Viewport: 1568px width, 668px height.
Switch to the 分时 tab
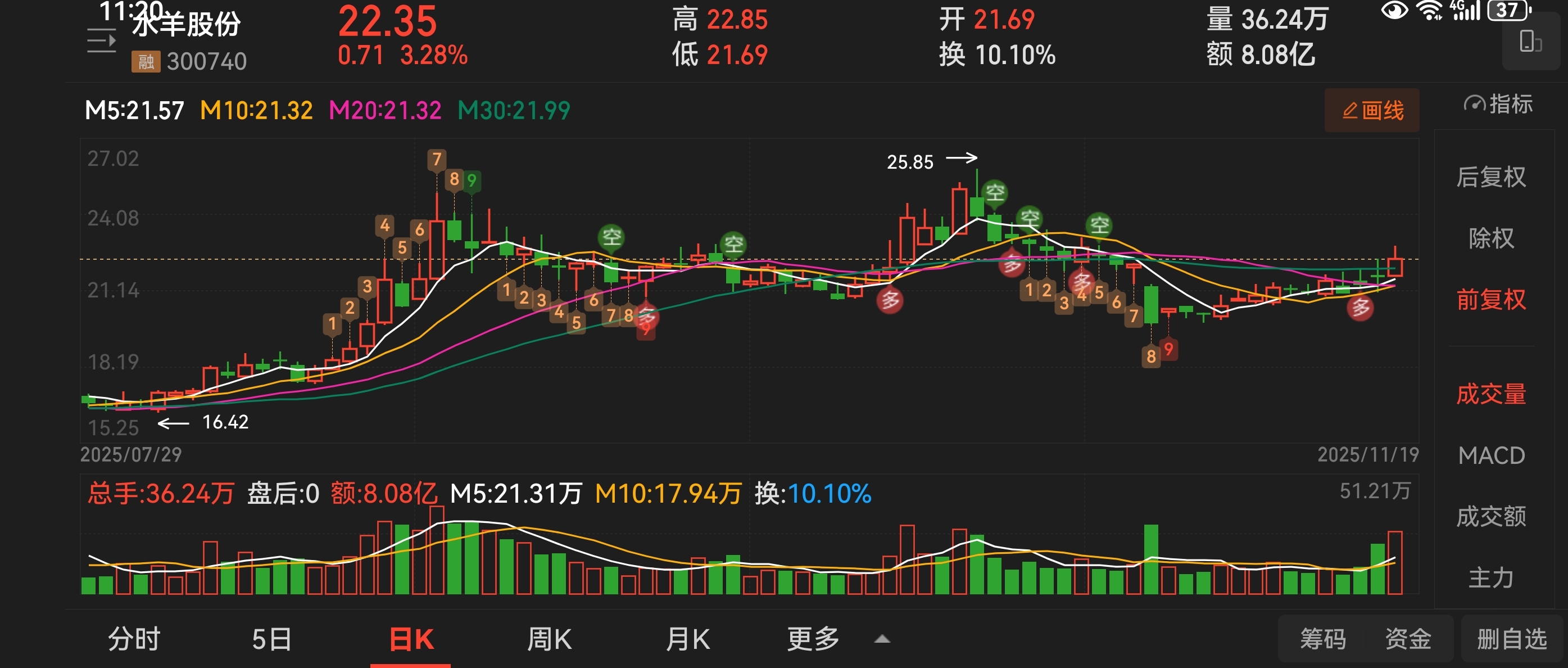(x=134, y=639)
